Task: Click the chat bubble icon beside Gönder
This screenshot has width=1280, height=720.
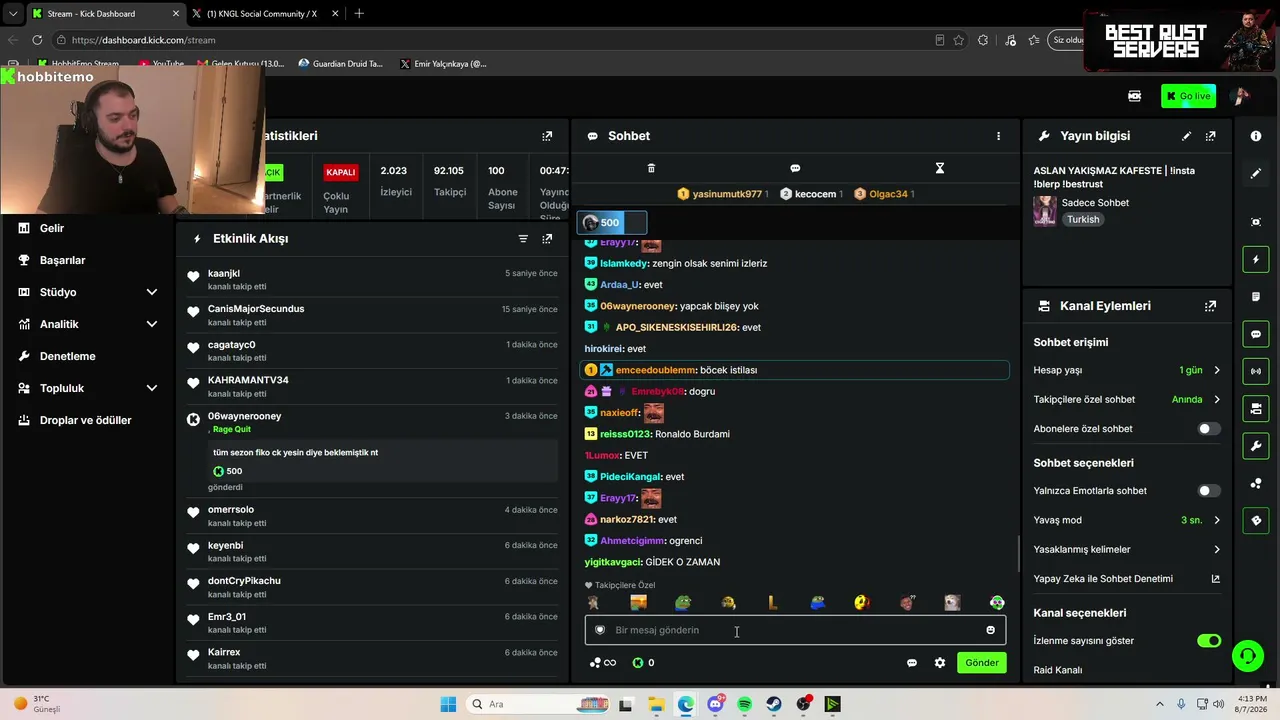Action: click(x=912, y=663)
